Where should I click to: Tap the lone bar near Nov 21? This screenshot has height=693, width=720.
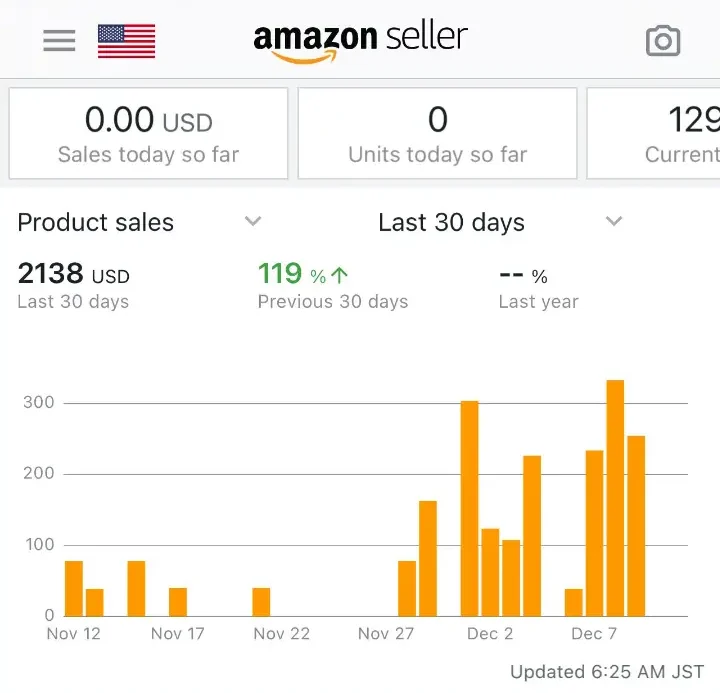[x=261, y=602]
